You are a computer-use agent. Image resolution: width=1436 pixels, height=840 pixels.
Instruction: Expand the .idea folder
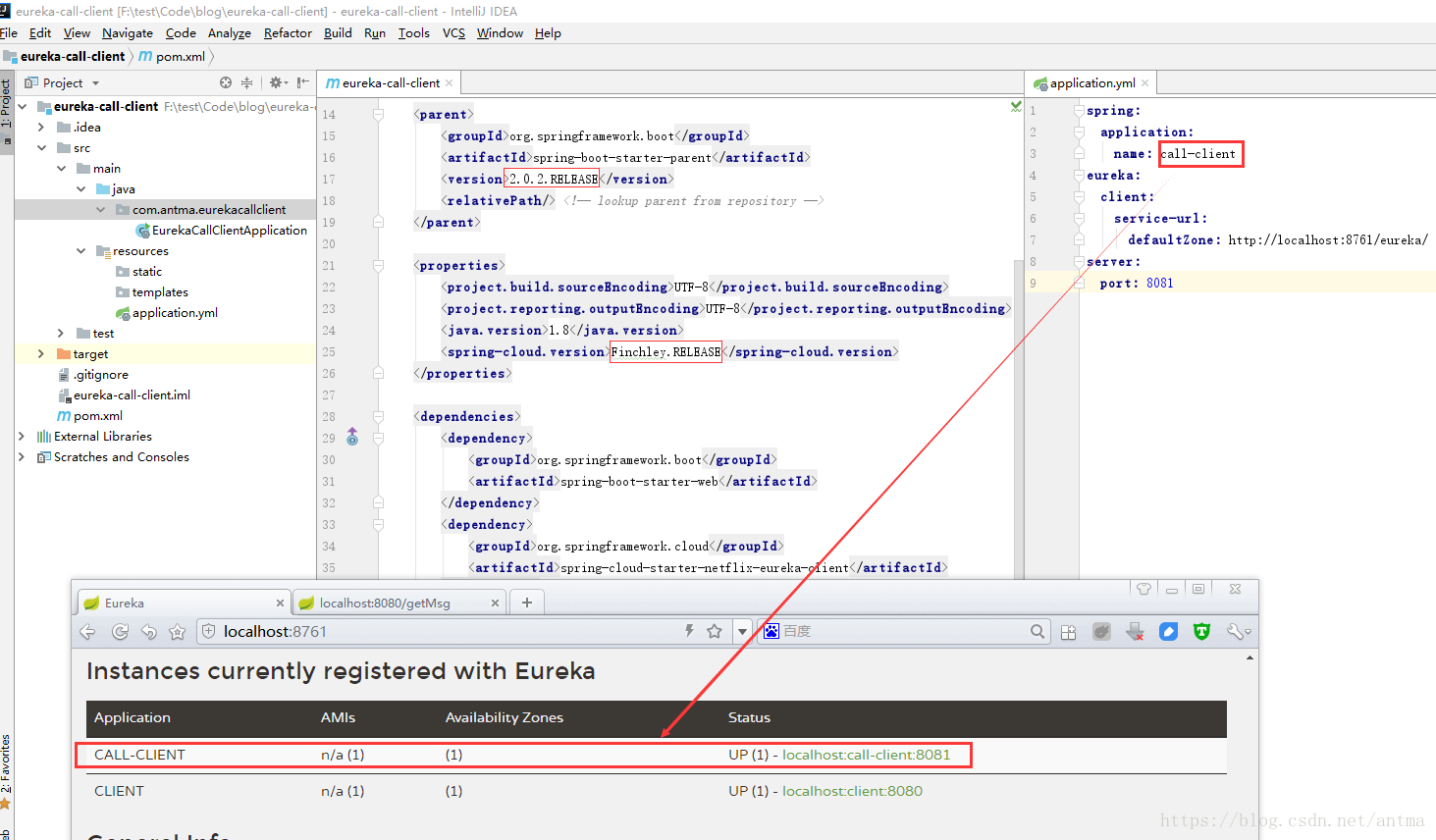(41, 127)
